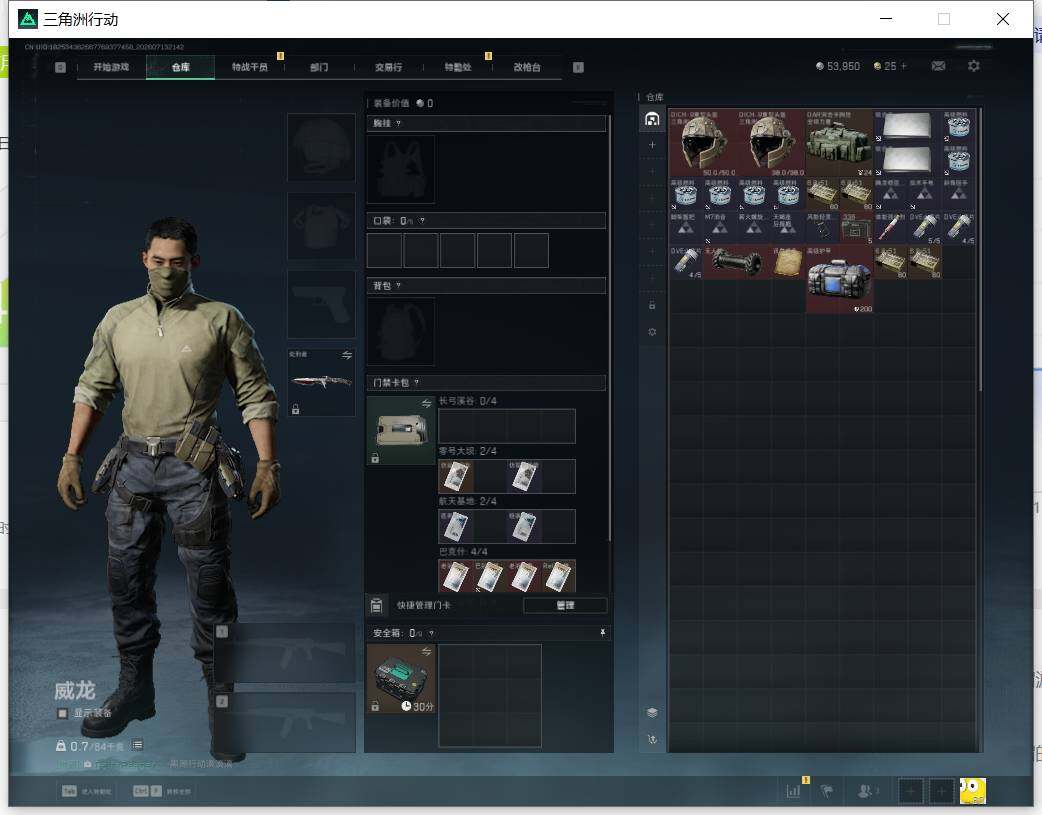Select the safe box item showing 30分
The height and width of the screenshot is (815, 1042).
(x=401, y=679)
